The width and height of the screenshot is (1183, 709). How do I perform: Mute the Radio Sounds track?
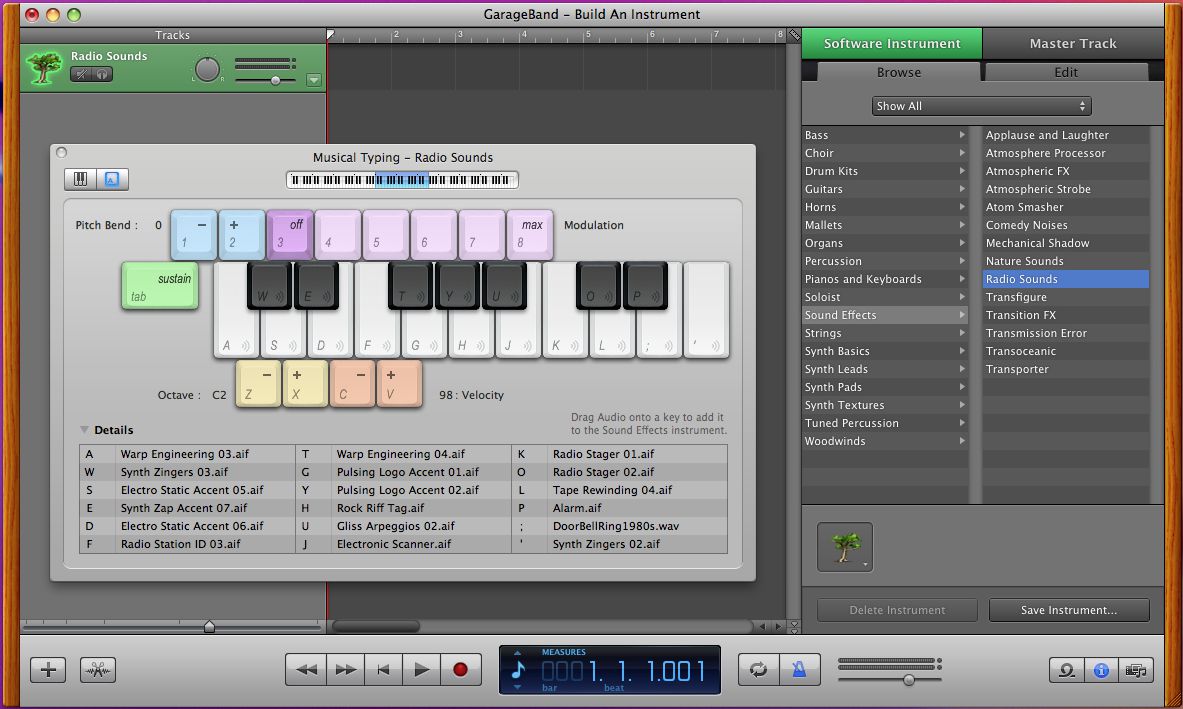(x=81, y=74)
